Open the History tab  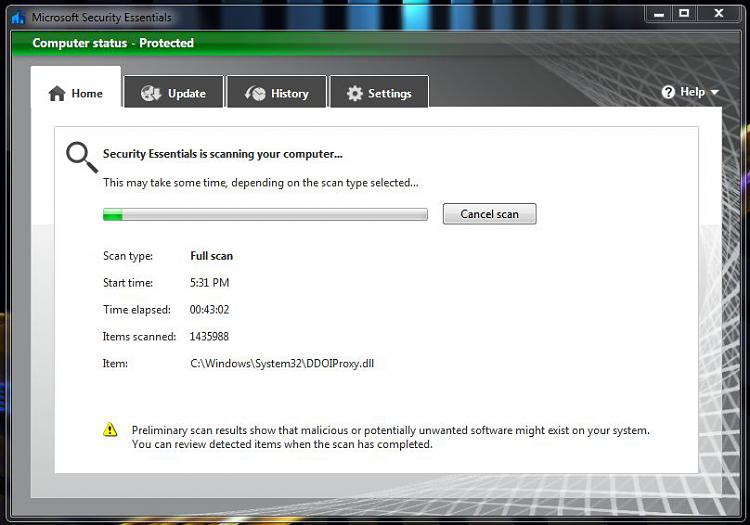coord(277,92)
